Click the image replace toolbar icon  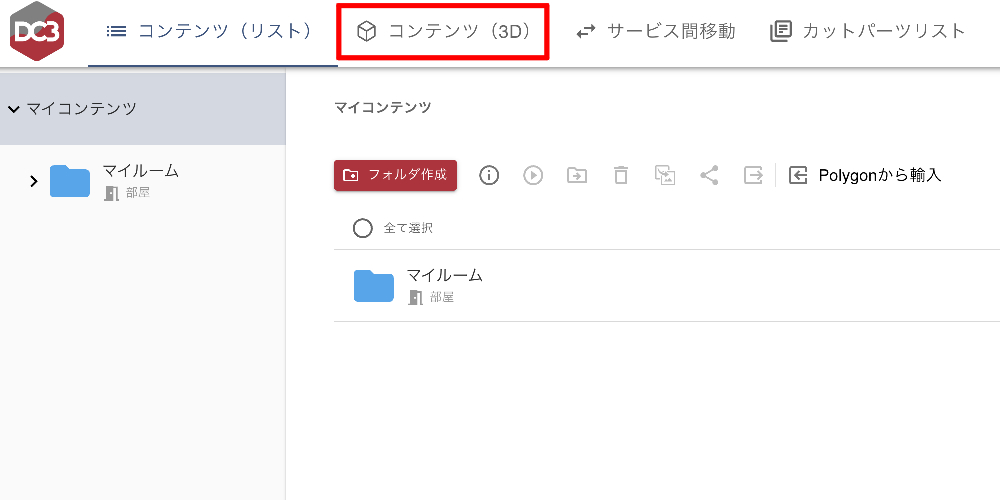click(x=665, y=175)
